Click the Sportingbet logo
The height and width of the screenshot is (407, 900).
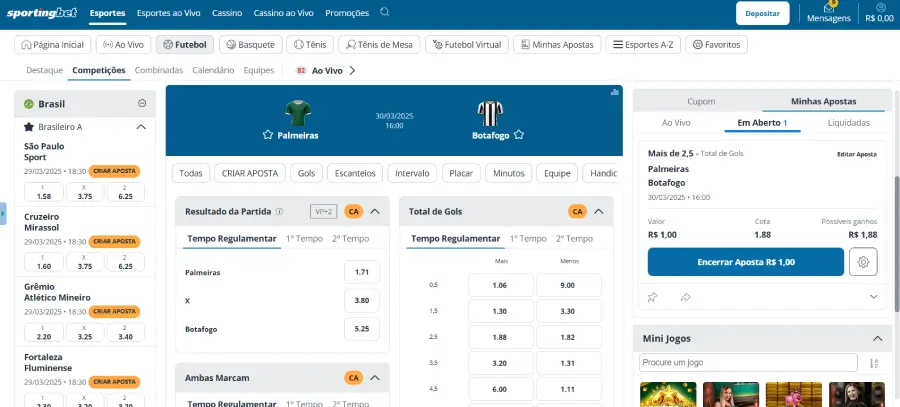pos(42,13)
